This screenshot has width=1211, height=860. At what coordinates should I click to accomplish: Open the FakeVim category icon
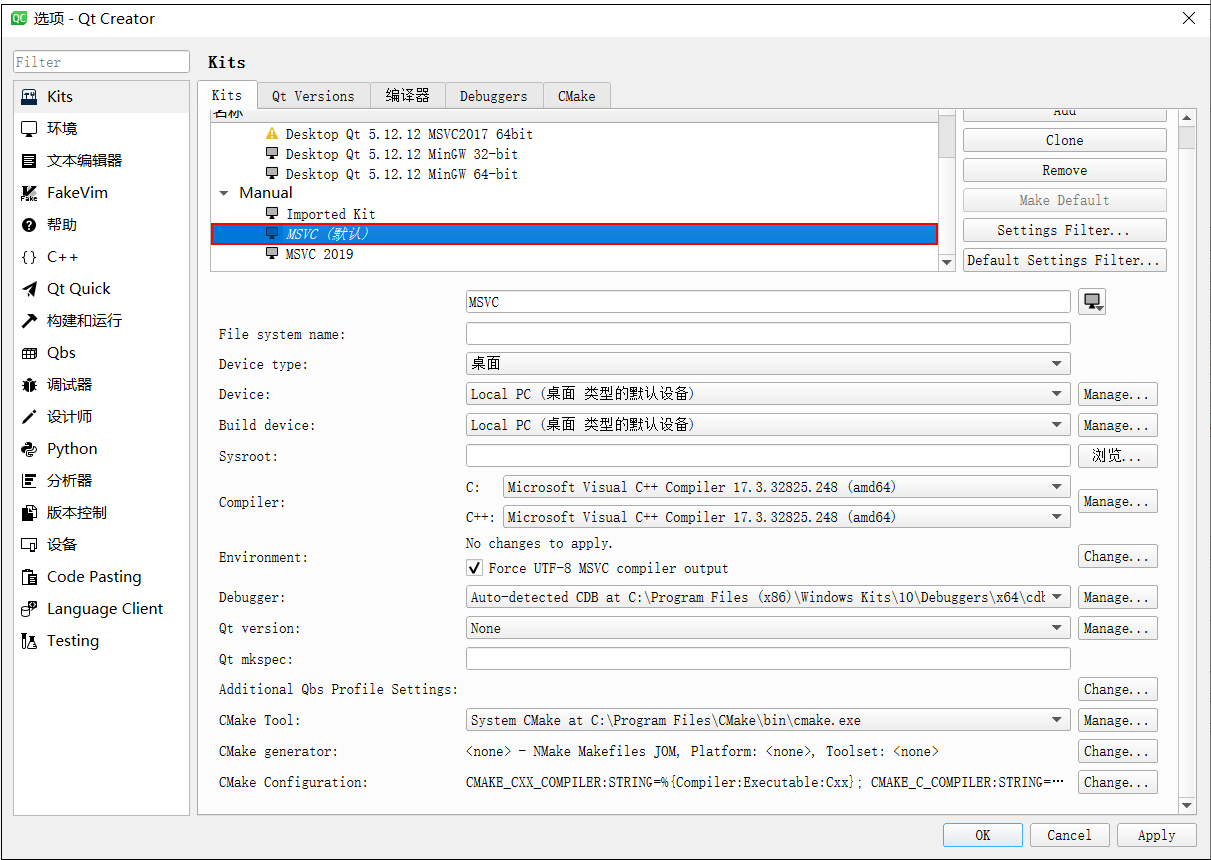29,193
